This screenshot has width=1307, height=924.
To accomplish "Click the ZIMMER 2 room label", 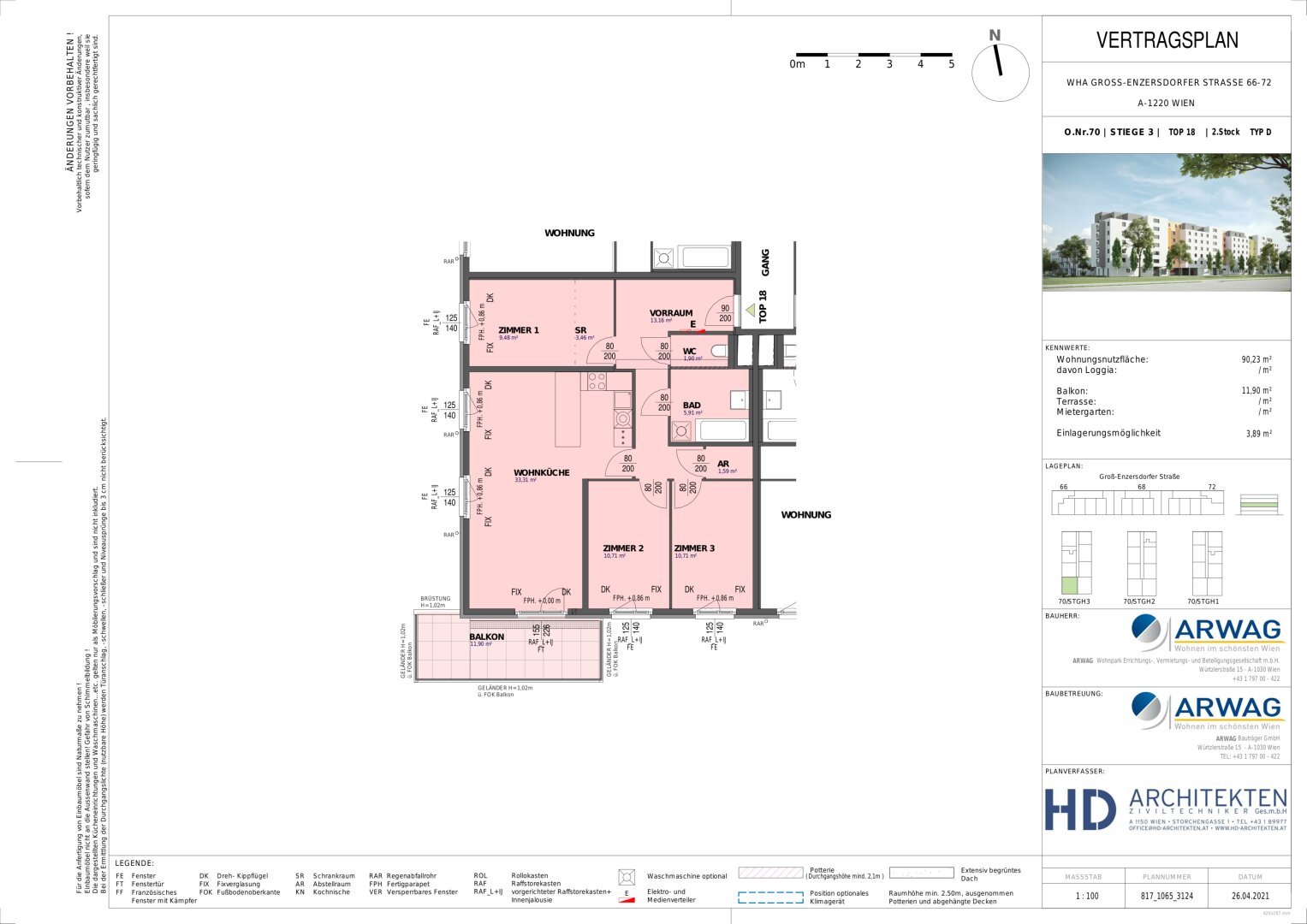I will (623, 548).
